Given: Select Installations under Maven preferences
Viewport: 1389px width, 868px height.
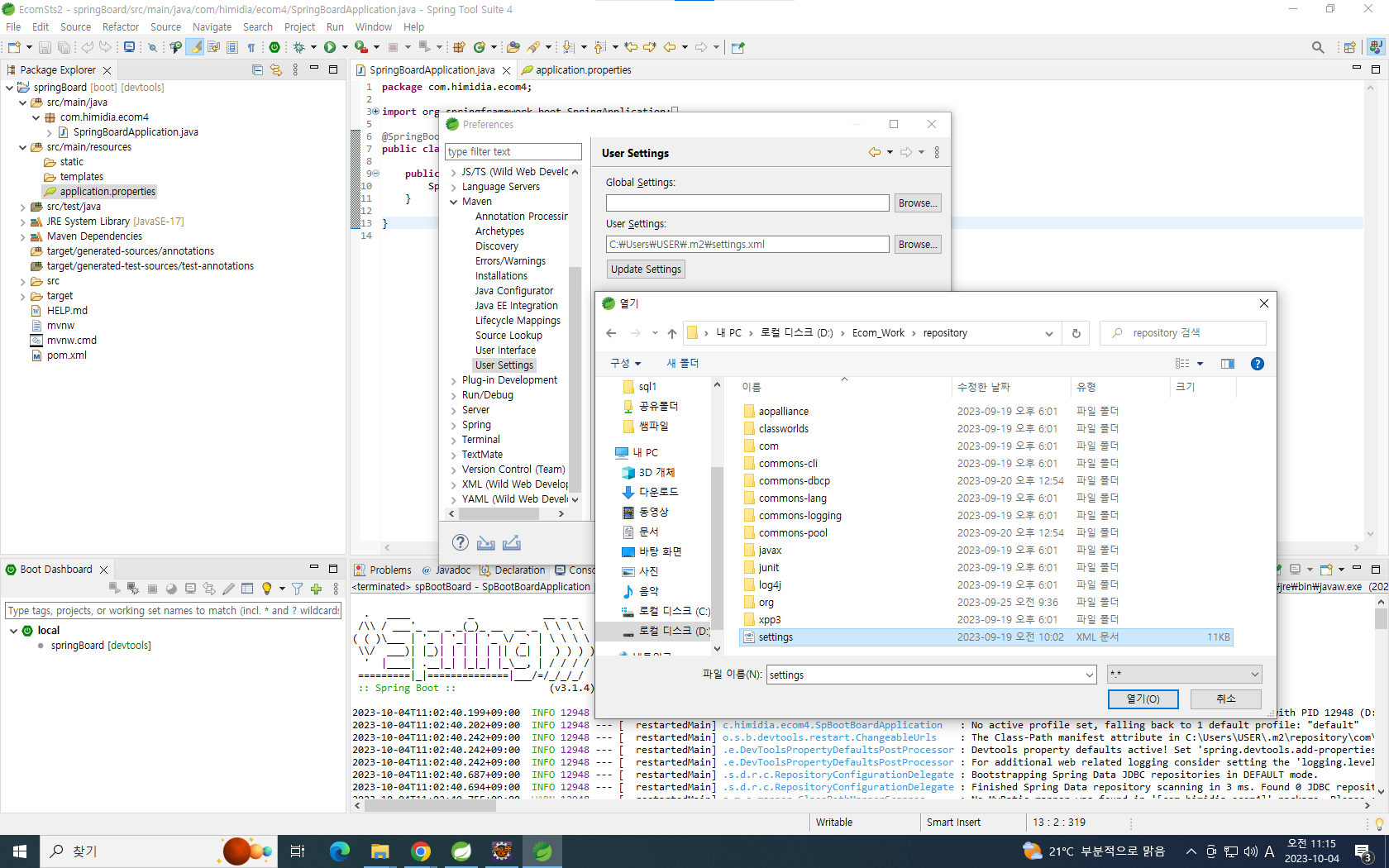Looking at the screenshot, I should 501,276.
